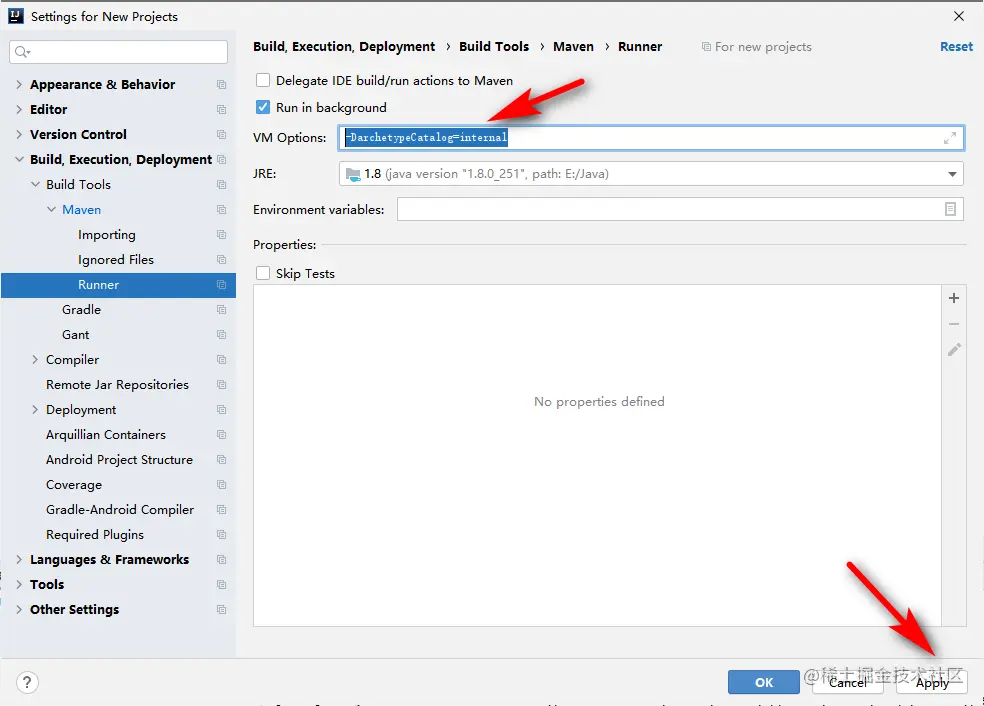Screen dimensions: 984x706
Task: Click the JDK folder icon in JRE field
Action: click(x=353, y=174)
